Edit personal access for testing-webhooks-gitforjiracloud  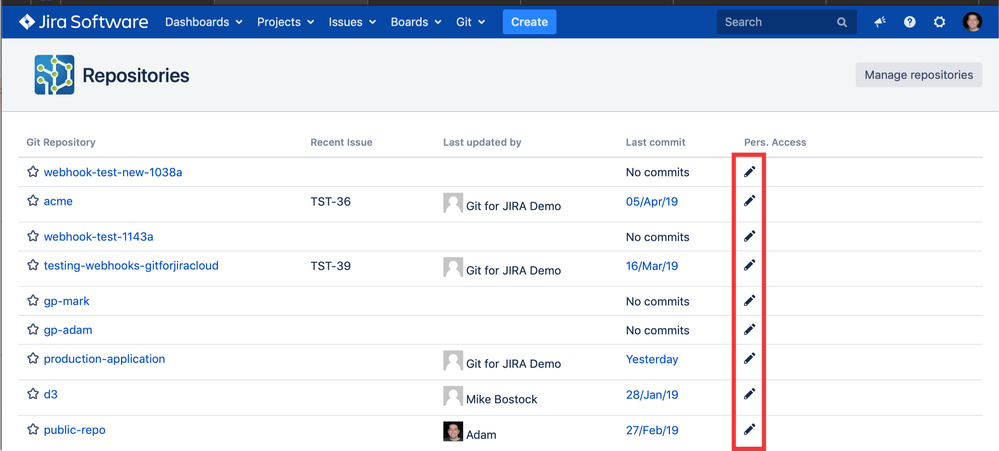[x=749, y=265]
